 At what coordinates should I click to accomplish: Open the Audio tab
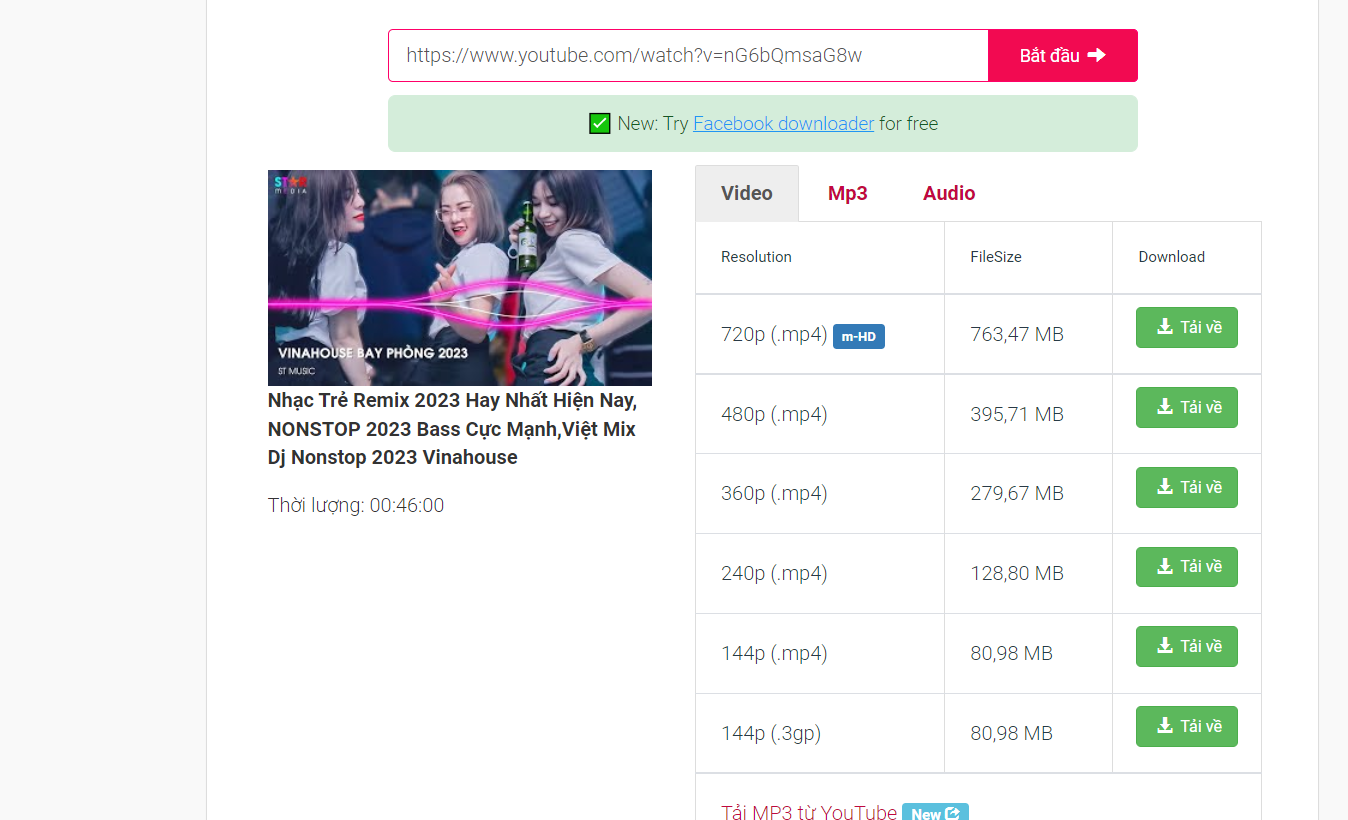click(x=948, y=192)
